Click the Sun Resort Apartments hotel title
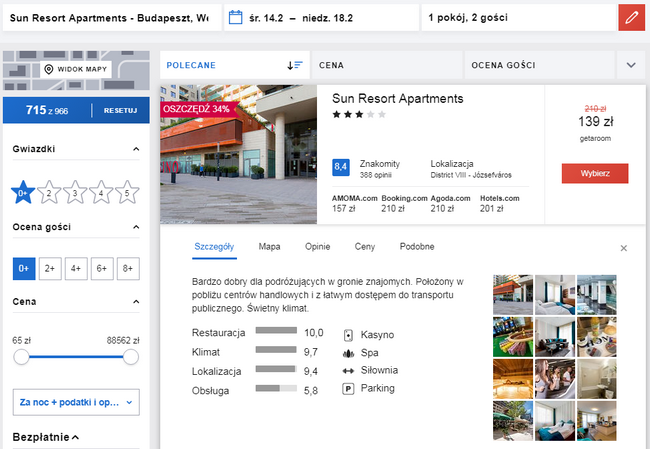Viewport: 650px width, 449px height. 398,99
